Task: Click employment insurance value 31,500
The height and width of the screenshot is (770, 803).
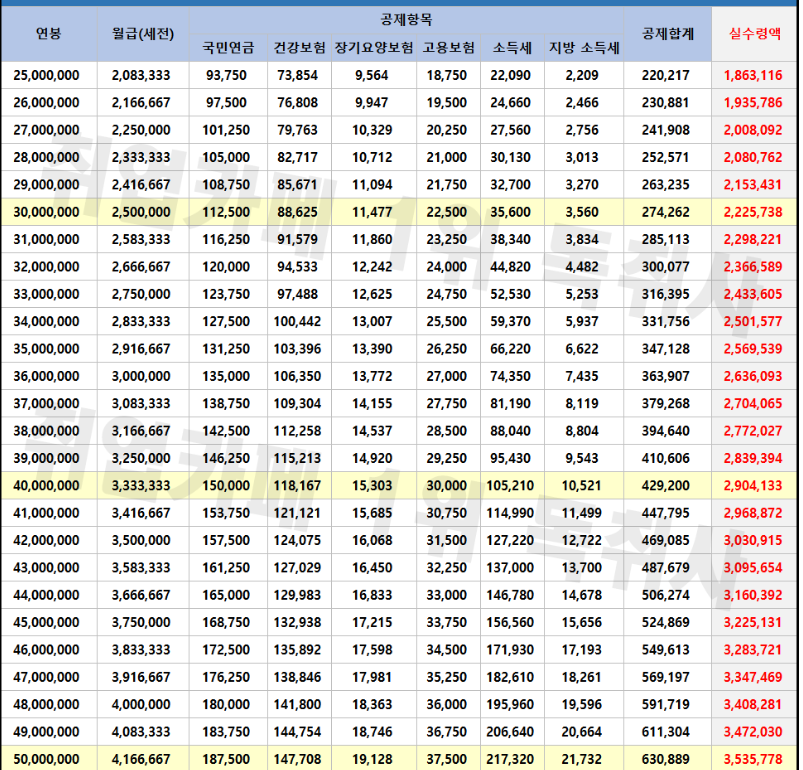Action: tap(447, 541)
